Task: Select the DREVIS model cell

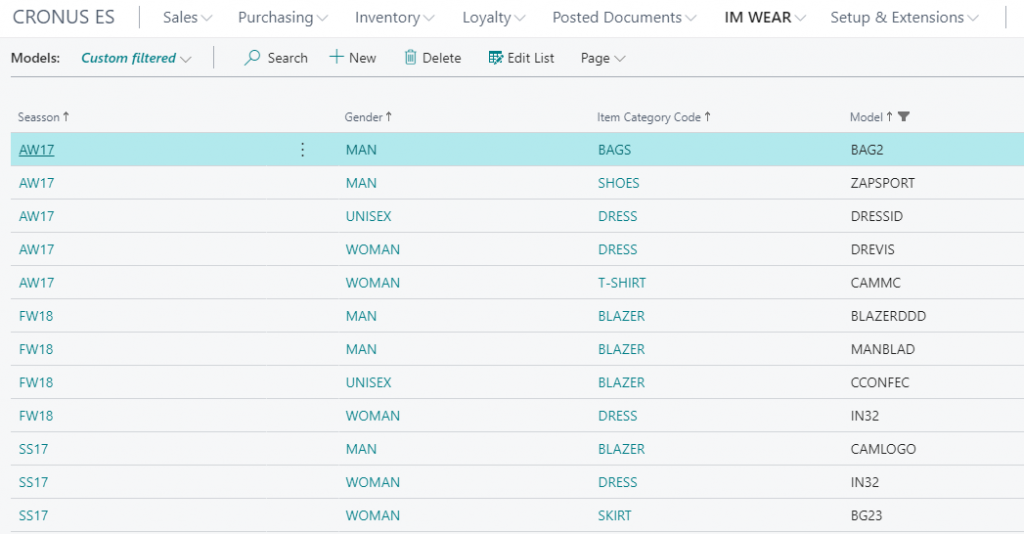Action: [872, 249]
